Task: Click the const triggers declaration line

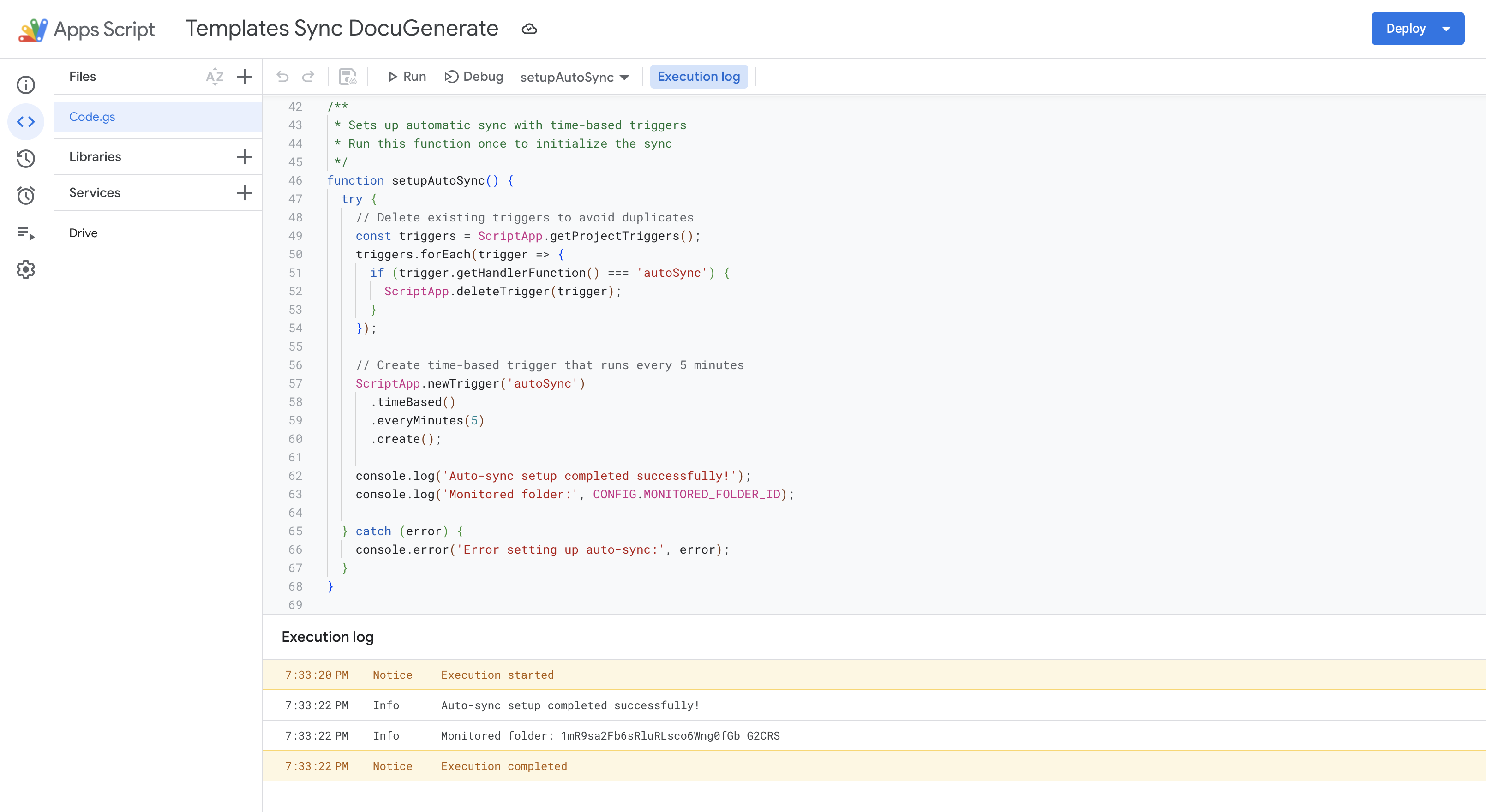Action: [528, 236]
